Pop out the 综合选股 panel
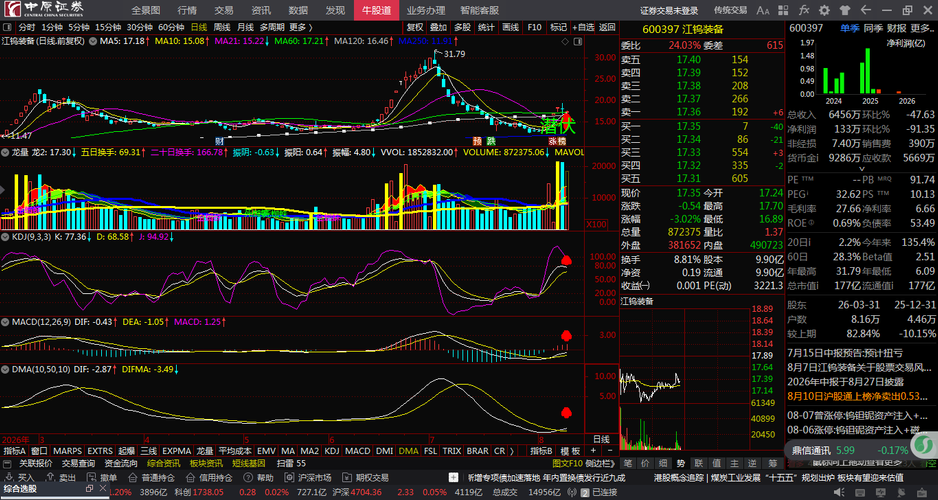This screenshot has width=938, height=500. pyautogui.click(x=89, y=489)
